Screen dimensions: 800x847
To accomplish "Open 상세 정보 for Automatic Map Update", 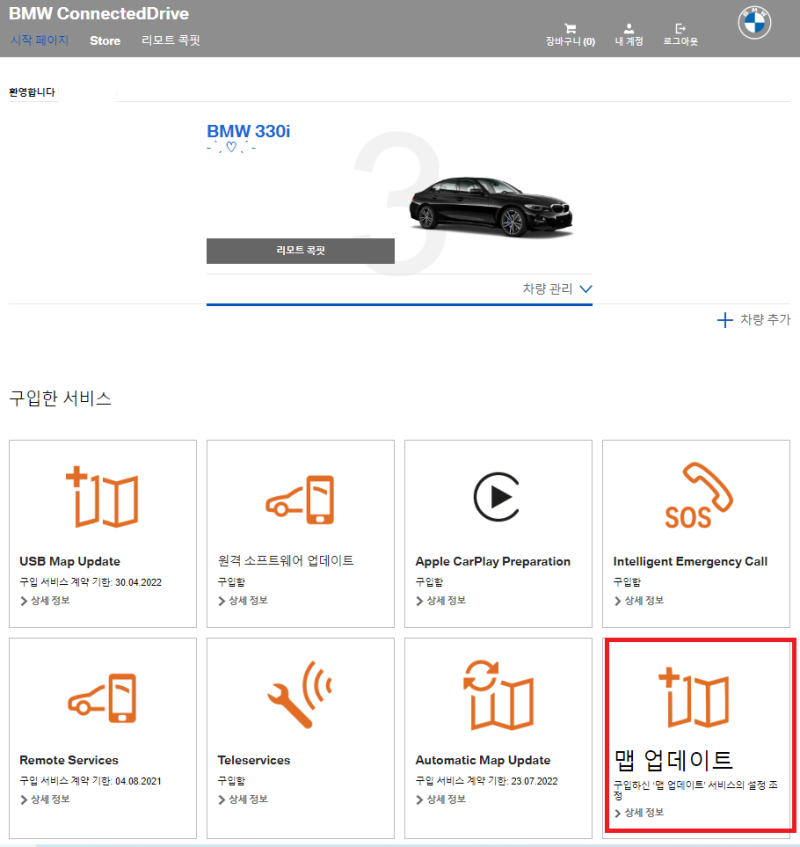I will point(444,799).
